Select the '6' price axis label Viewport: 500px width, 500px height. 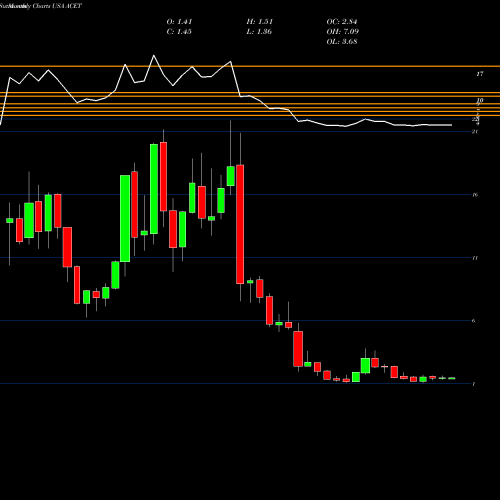pos(474,321)
